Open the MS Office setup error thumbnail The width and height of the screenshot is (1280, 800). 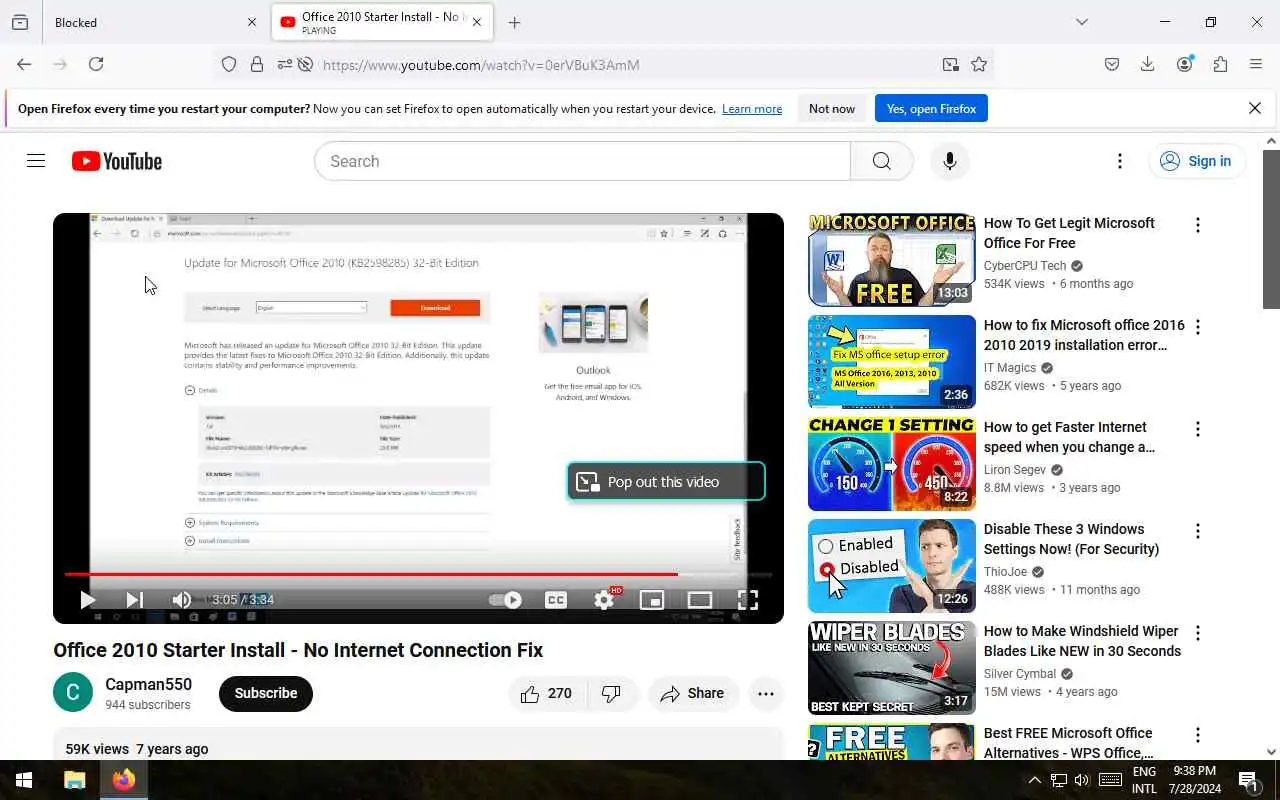(892, 362)
